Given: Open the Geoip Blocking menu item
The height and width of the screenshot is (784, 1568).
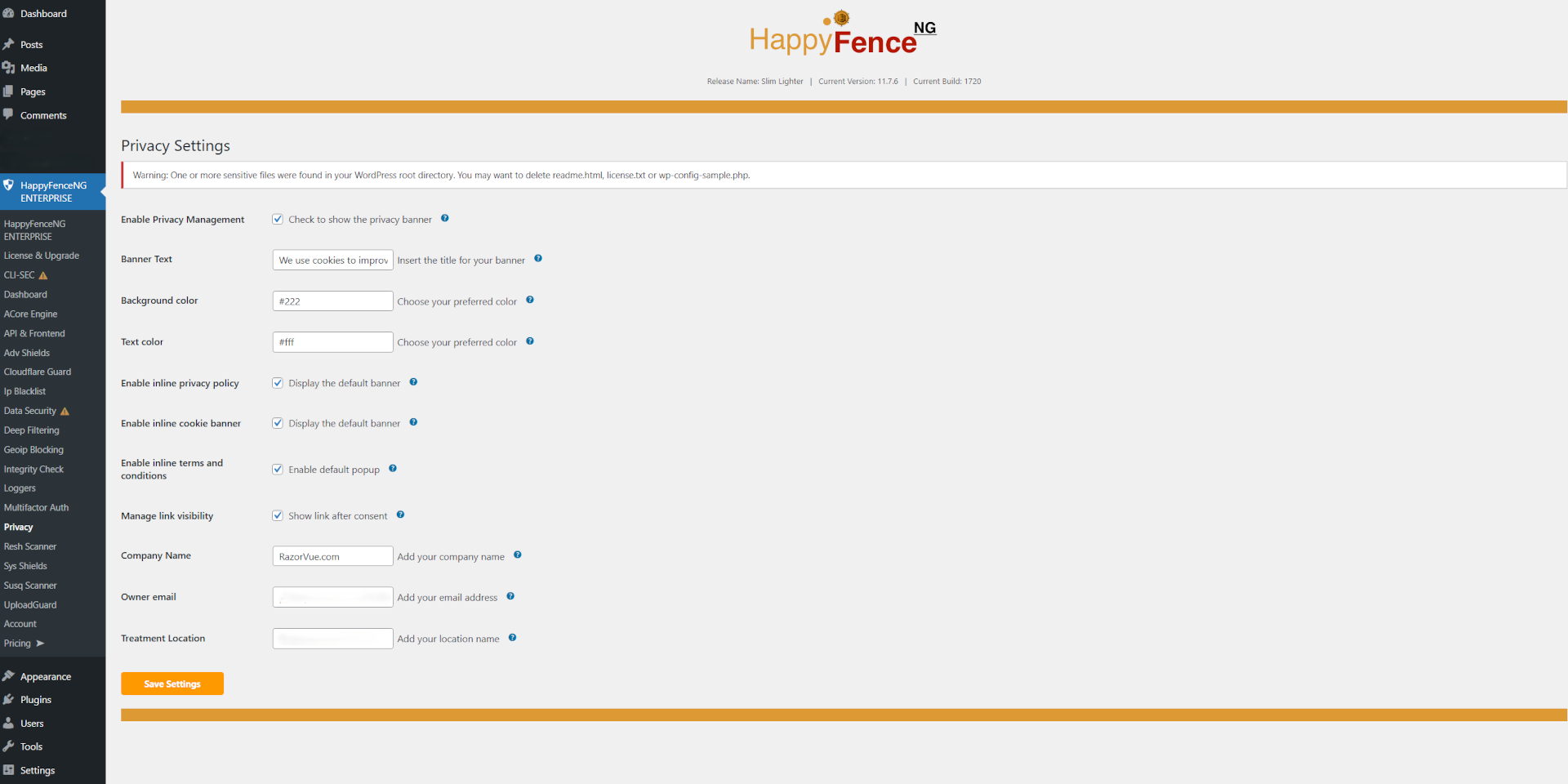Looking at the screenshot, I should click(x=34, y=449).
